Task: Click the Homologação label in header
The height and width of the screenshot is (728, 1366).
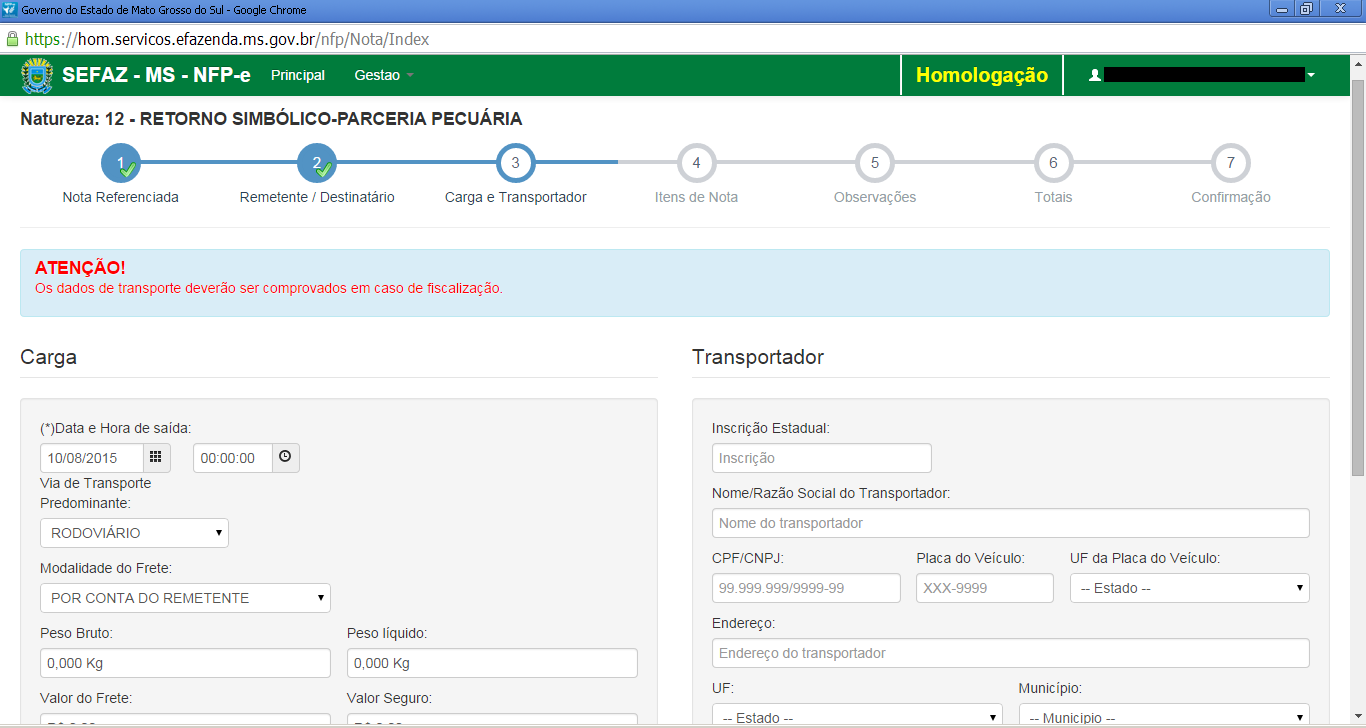Action: 982,75
